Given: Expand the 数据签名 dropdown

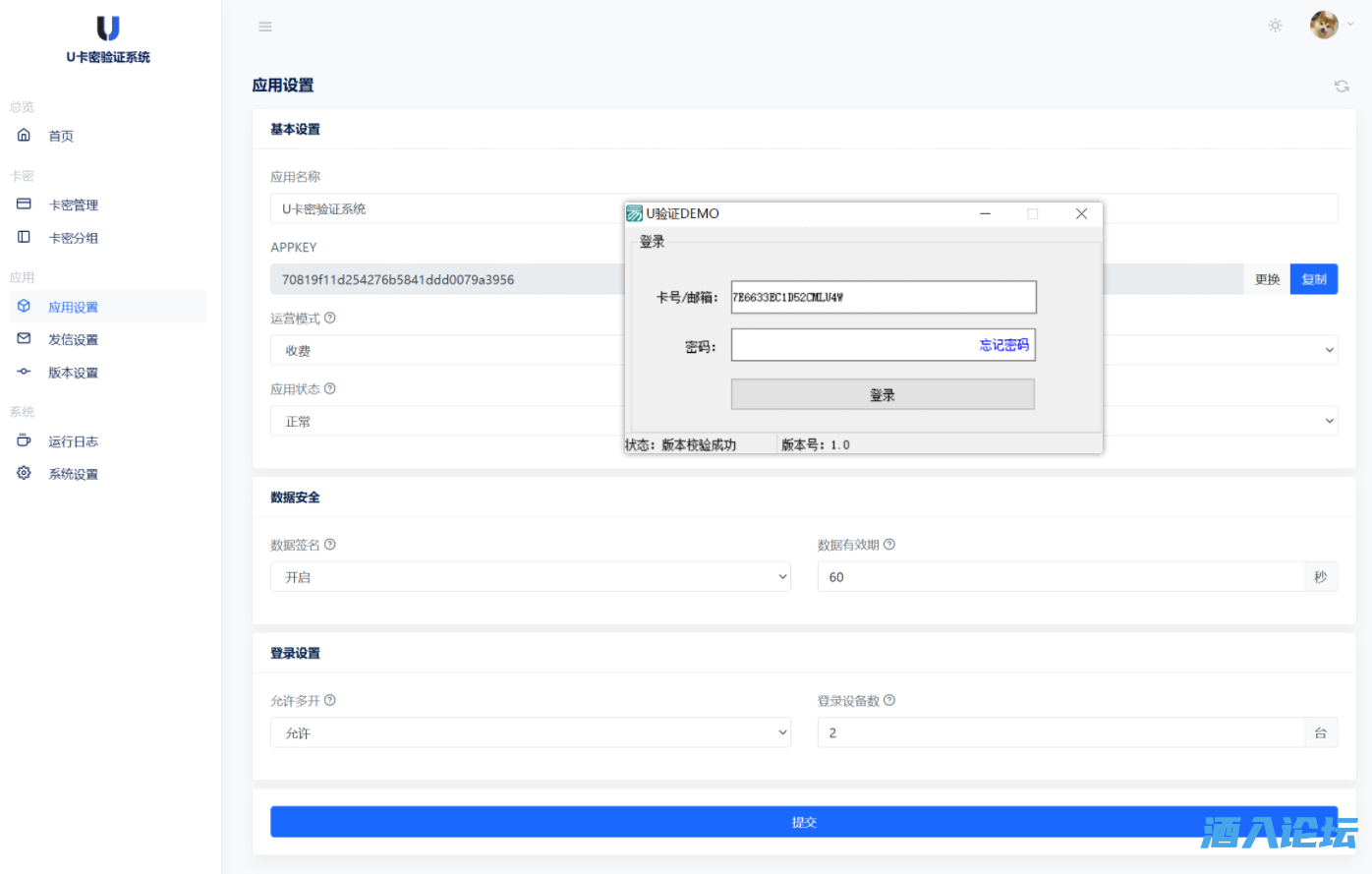Looking at the screenshot, I should pyautogui.click(x=531, y=577).
